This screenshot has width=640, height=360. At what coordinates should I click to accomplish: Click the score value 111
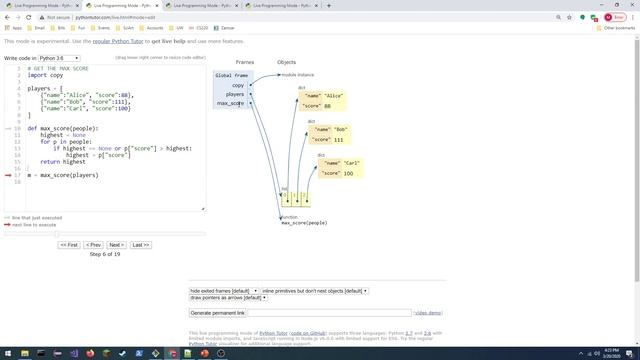click(338, 140)
